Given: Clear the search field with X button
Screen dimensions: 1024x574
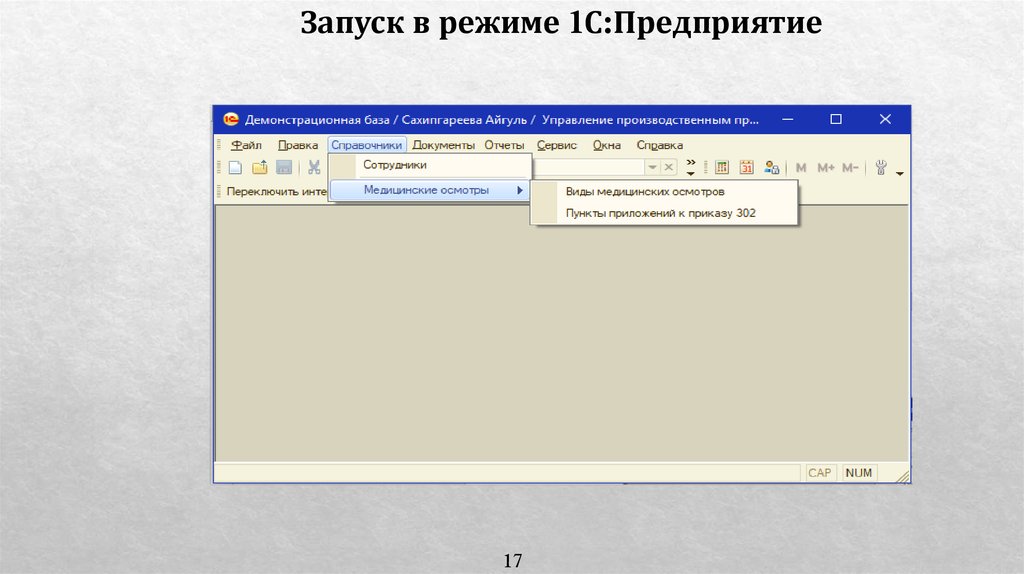Looking at the screenshot, I should coord(669,168).
